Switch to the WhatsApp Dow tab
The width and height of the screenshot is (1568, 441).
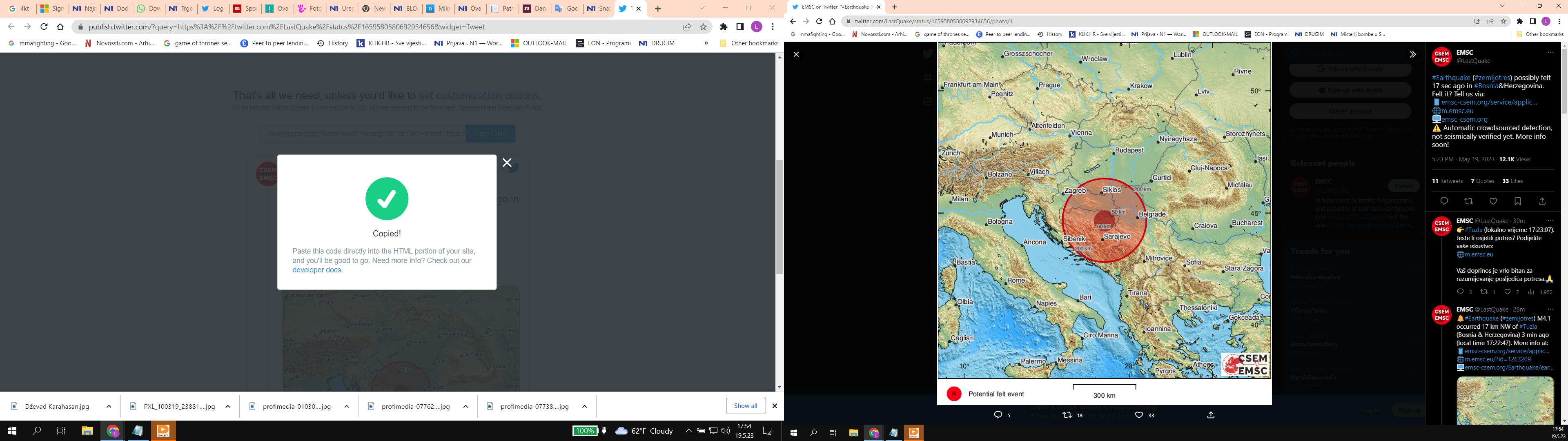point(148,9)
